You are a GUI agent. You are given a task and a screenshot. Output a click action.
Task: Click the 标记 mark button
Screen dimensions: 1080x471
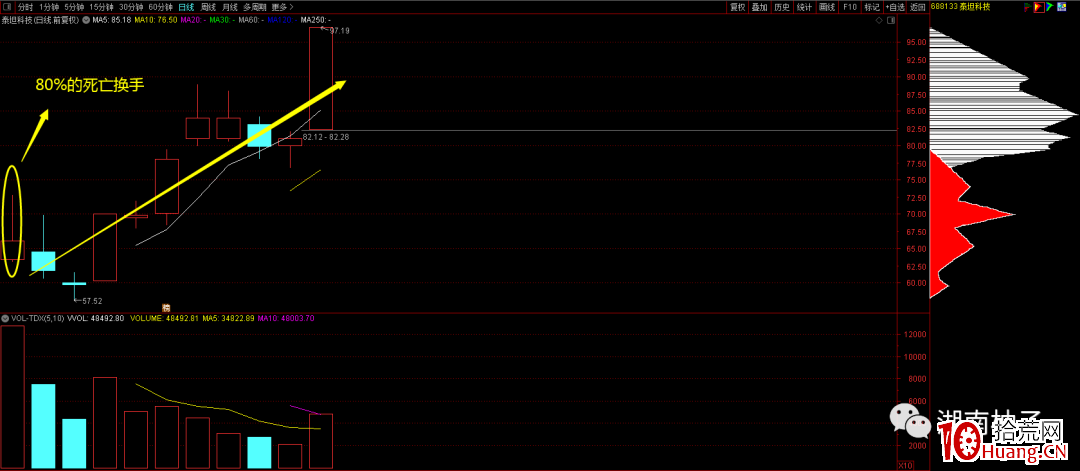coord(872,7)
